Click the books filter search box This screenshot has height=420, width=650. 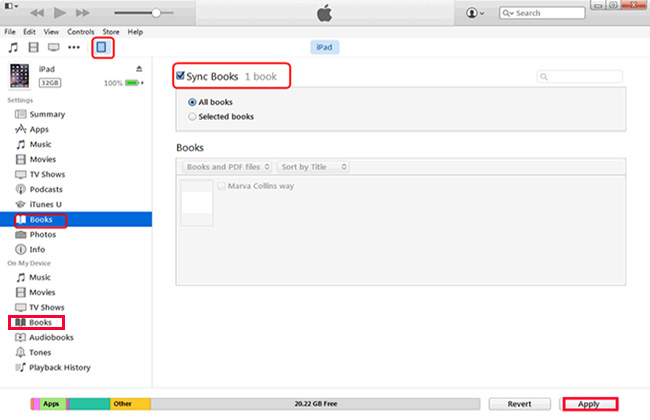[x=580, y=77]
